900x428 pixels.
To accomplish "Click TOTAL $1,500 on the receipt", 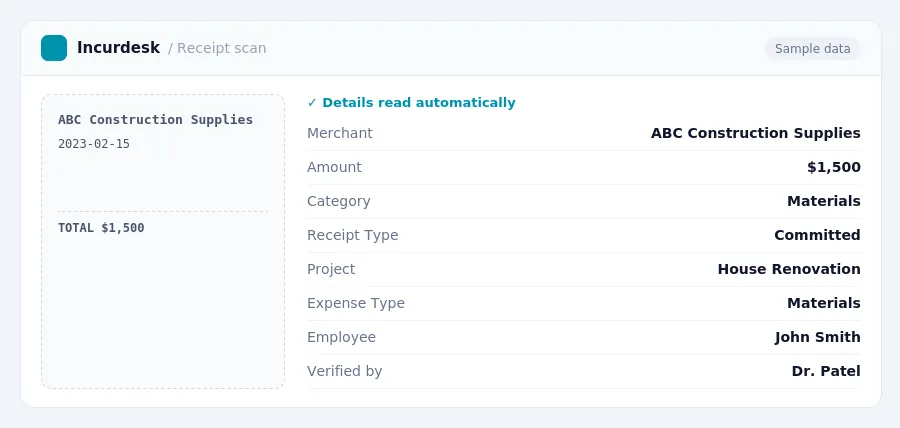I will (x=101, y=228).
